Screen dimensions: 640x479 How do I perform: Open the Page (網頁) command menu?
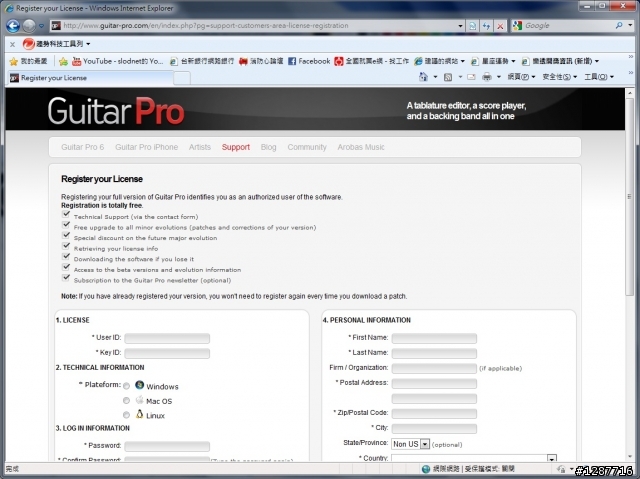pos(521,77)
